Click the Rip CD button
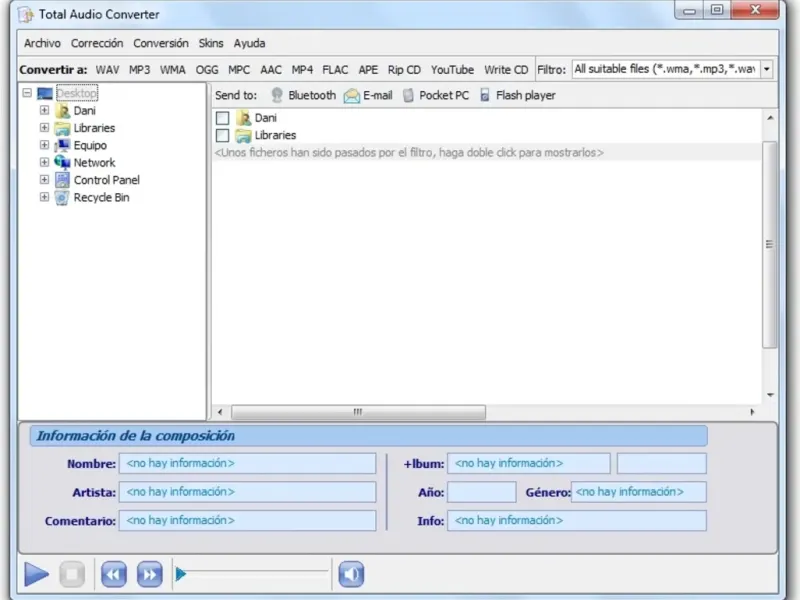 coord(404,70)
